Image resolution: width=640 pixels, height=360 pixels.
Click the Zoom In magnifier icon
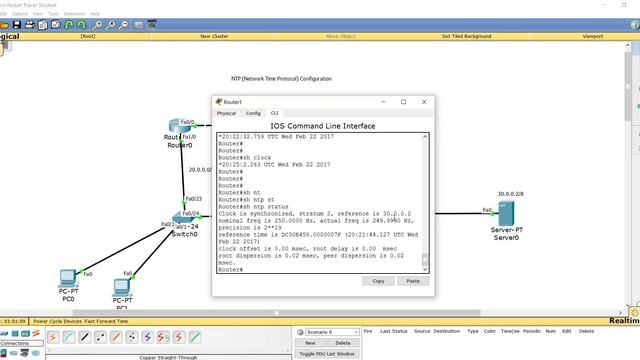tap(97, 25)
